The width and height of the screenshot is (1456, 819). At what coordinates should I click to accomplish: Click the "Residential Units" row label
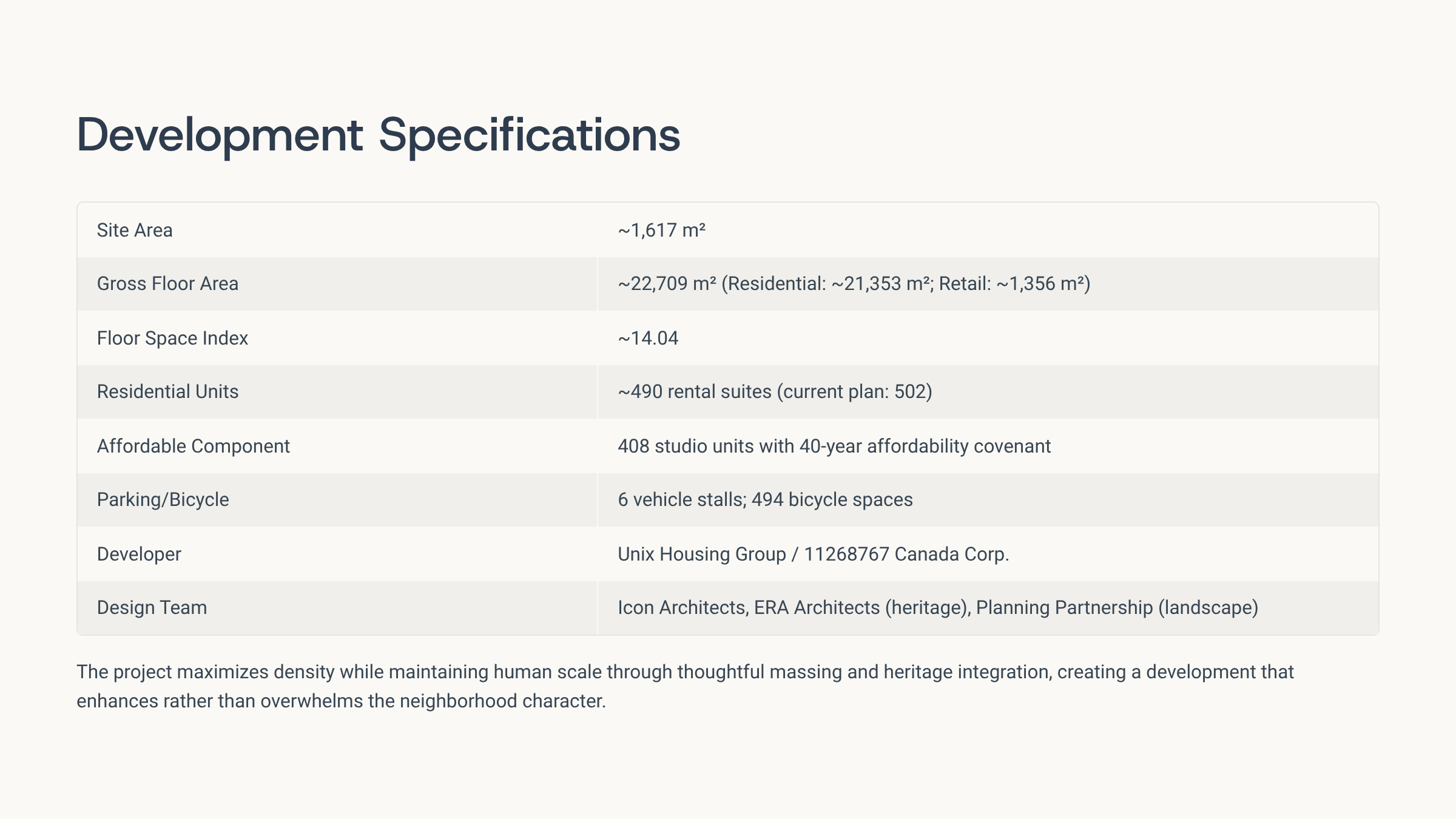click(x=167, y=392)
